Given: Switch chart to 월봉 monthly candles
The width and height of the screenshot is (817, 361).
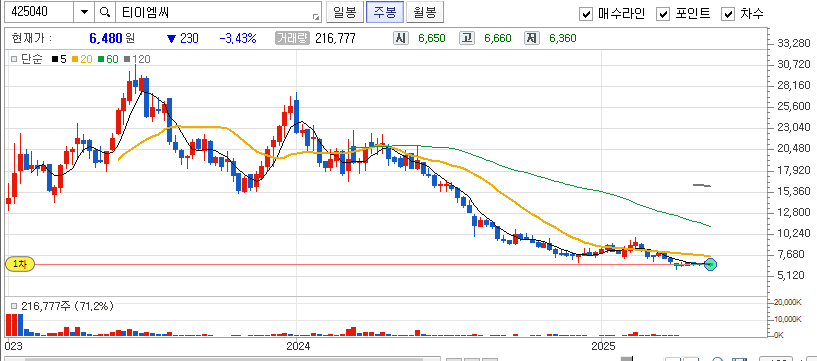Looking at the screenshot, I should [425, 13].
